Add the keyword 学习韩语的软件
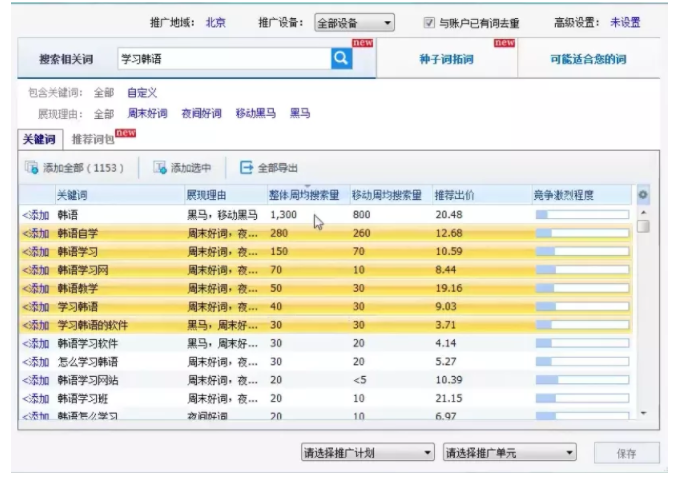Image resolution: width=689 pixels, height=501 pixels. [x=36, y=325]
